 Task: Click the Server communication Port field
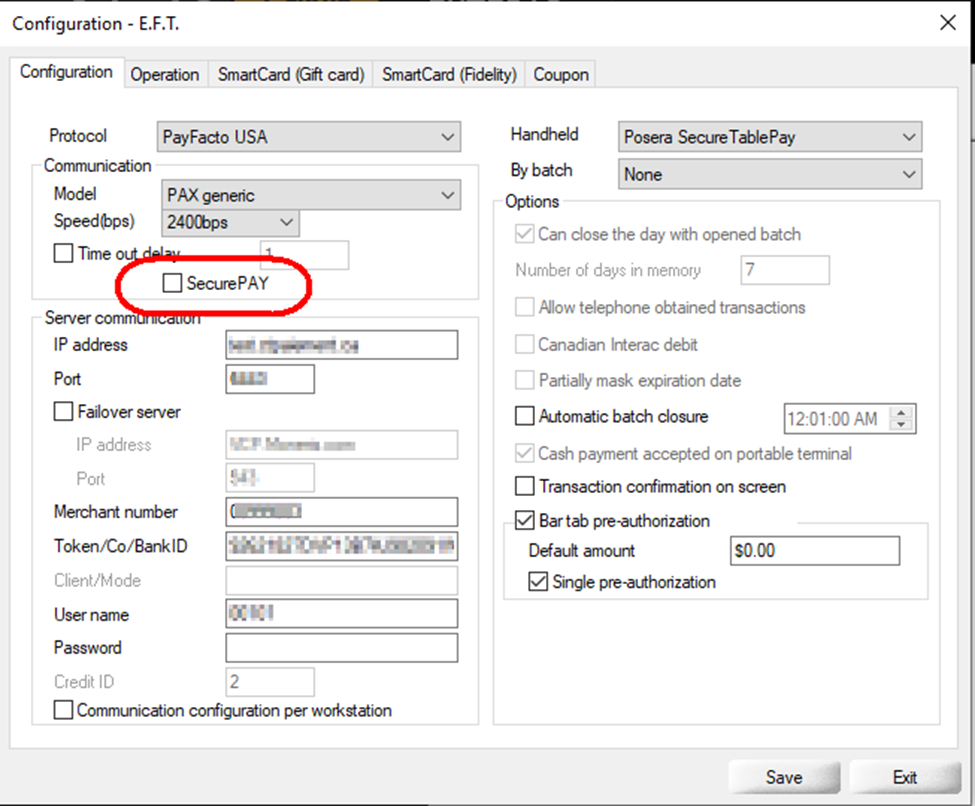pos(270,379)
